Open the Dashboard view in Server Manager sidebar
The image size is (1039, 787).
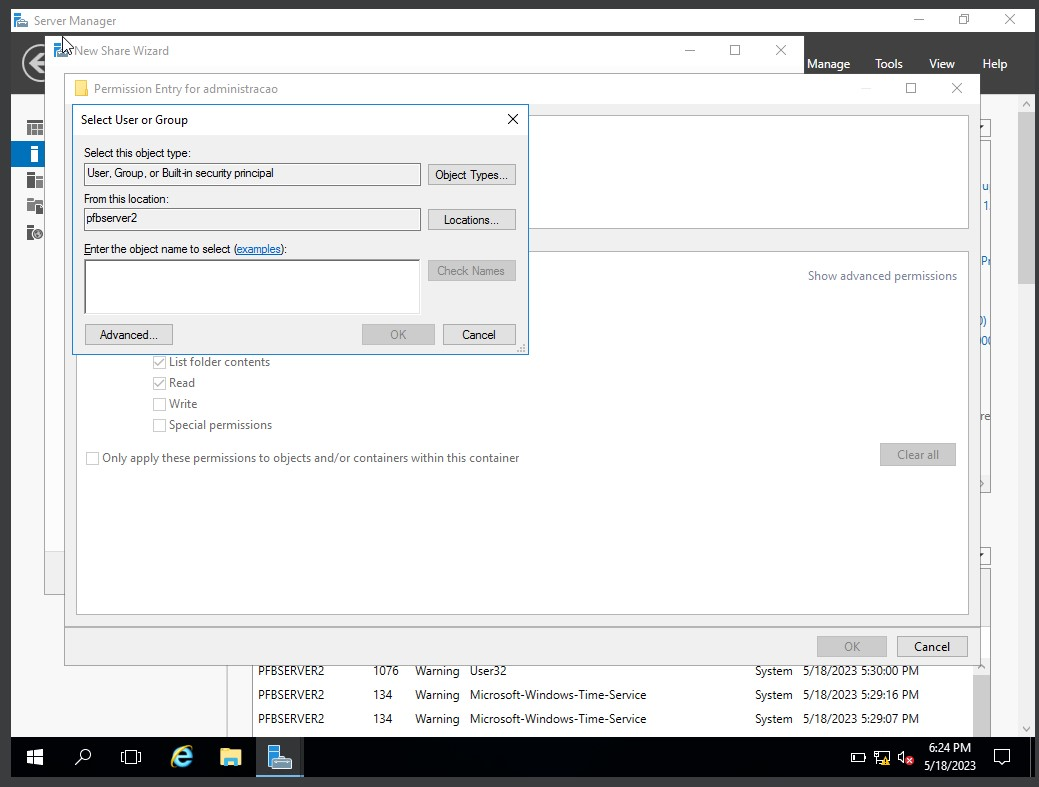pos(33,127)
